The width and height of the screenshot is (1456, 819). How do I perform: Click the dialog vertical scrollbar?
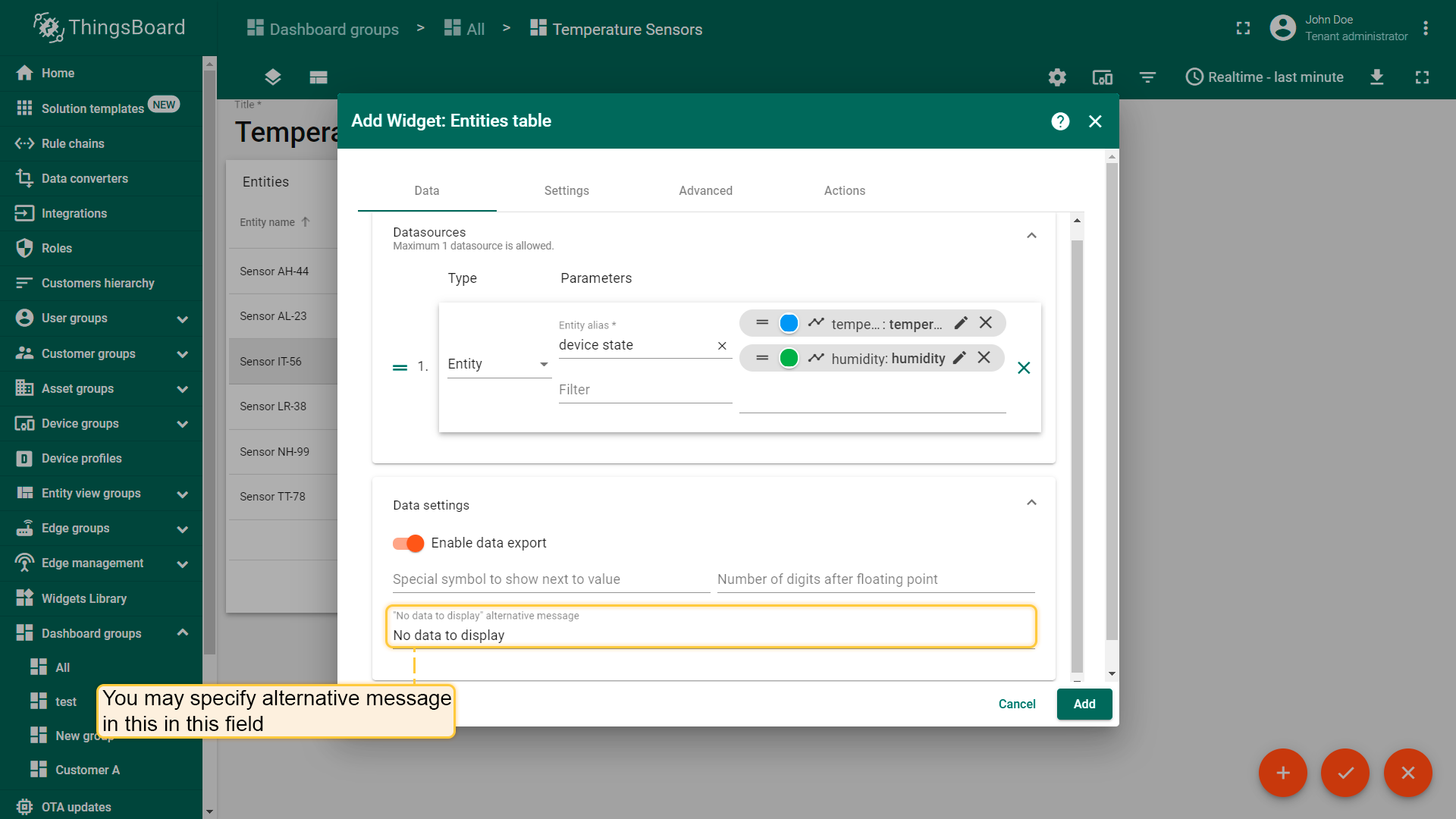point(1112,400)
